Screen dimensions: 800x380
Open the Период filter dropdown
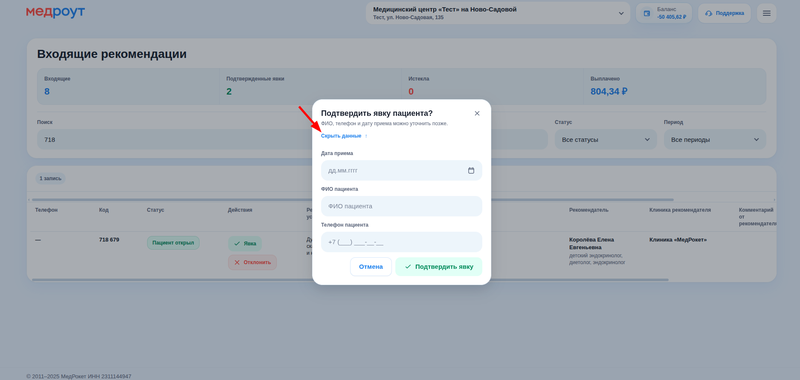click(x=715, y=139)
